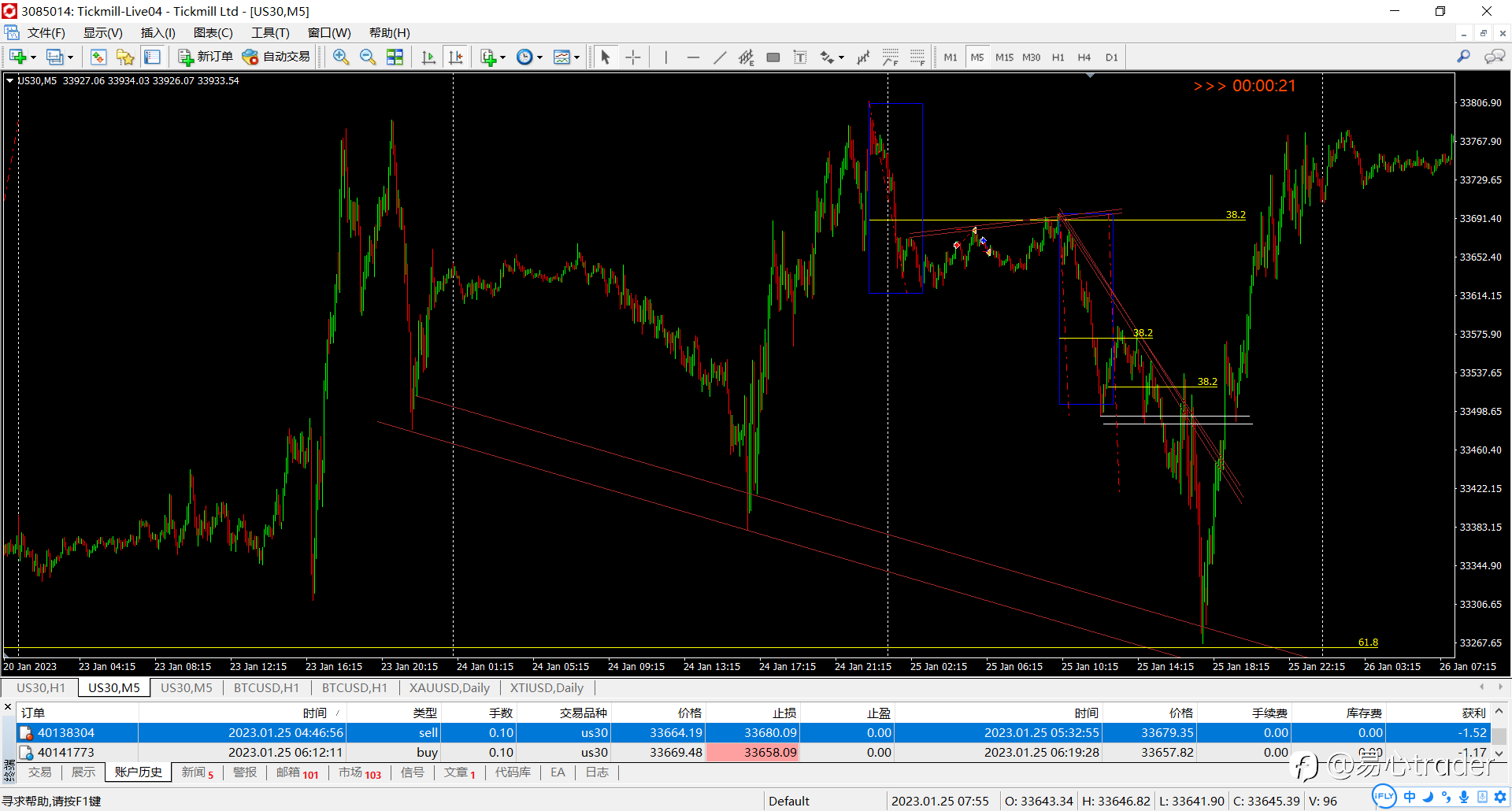The image size is (1512, 811).
Task: Click the 新订单 new order button
Action: pyautogui.click(x=206, y=57)
